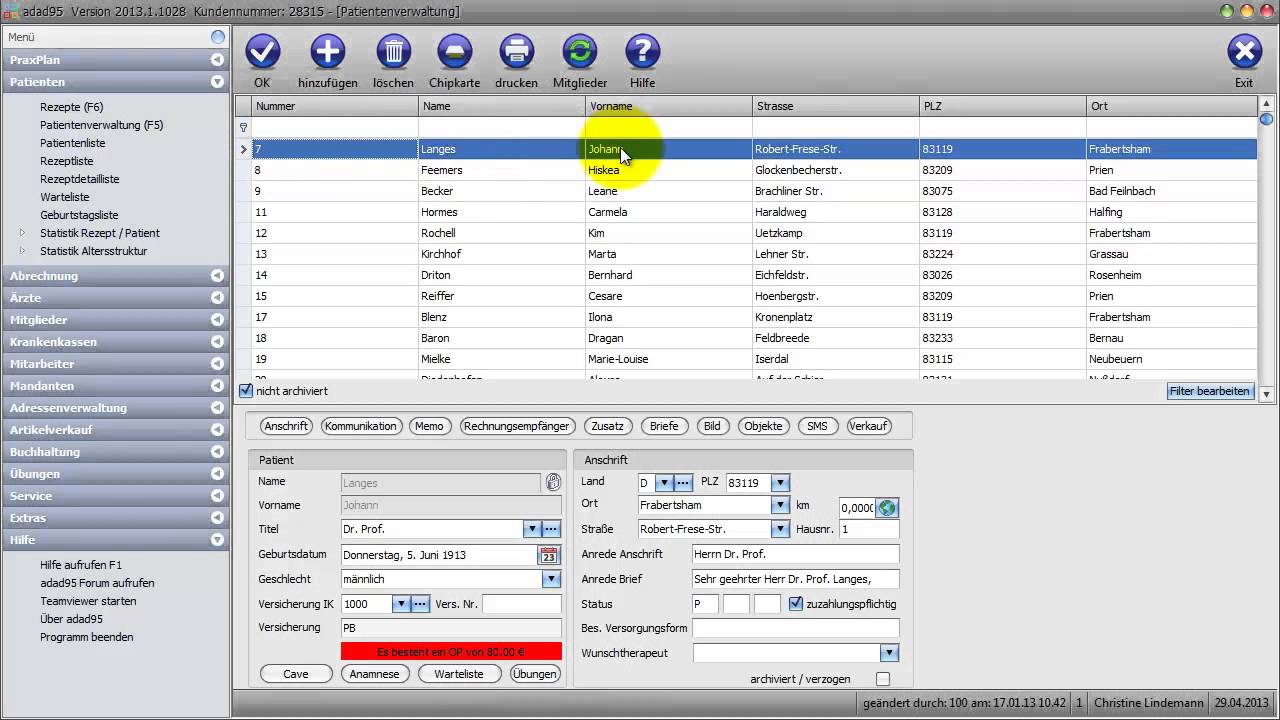Click the Filter bearbeiten button

click(x=1210, y=391)
